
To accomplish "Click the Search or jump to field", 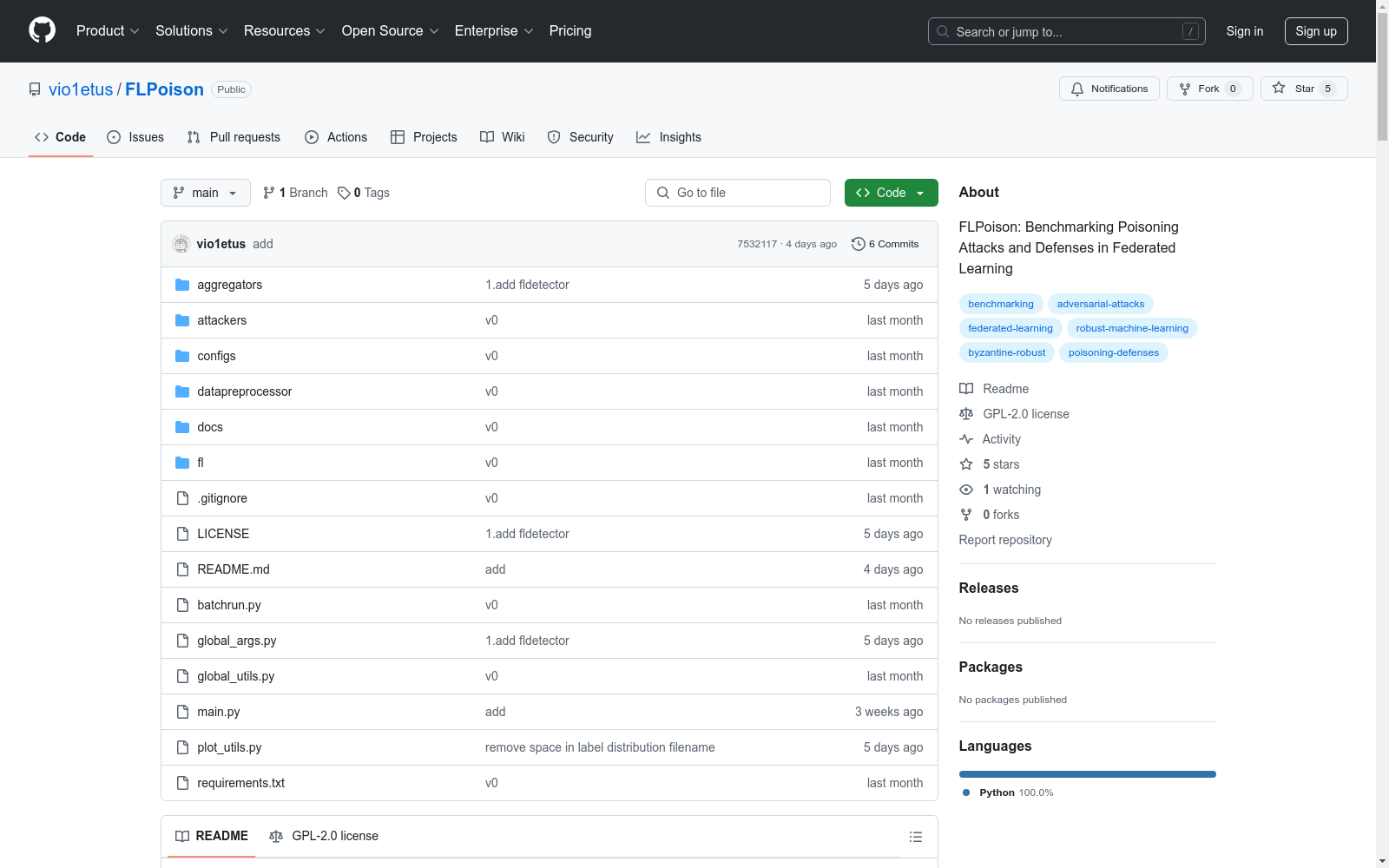I will 1067,31.
